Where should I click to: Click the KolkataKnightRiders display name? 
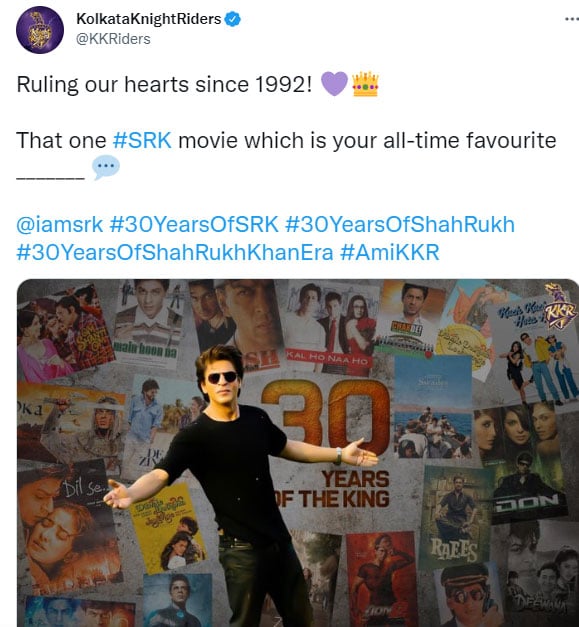(x=148, y=19)
